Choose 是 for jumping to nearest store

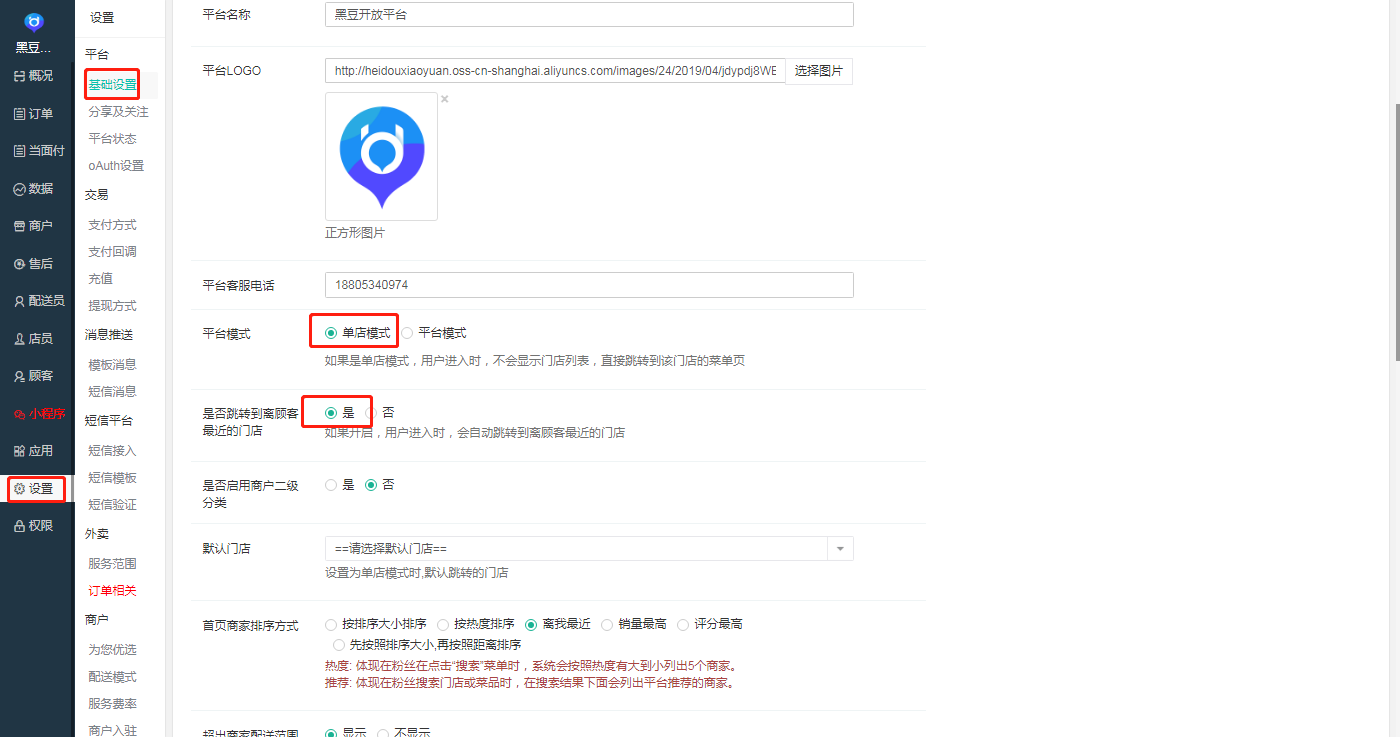point(331,412)
